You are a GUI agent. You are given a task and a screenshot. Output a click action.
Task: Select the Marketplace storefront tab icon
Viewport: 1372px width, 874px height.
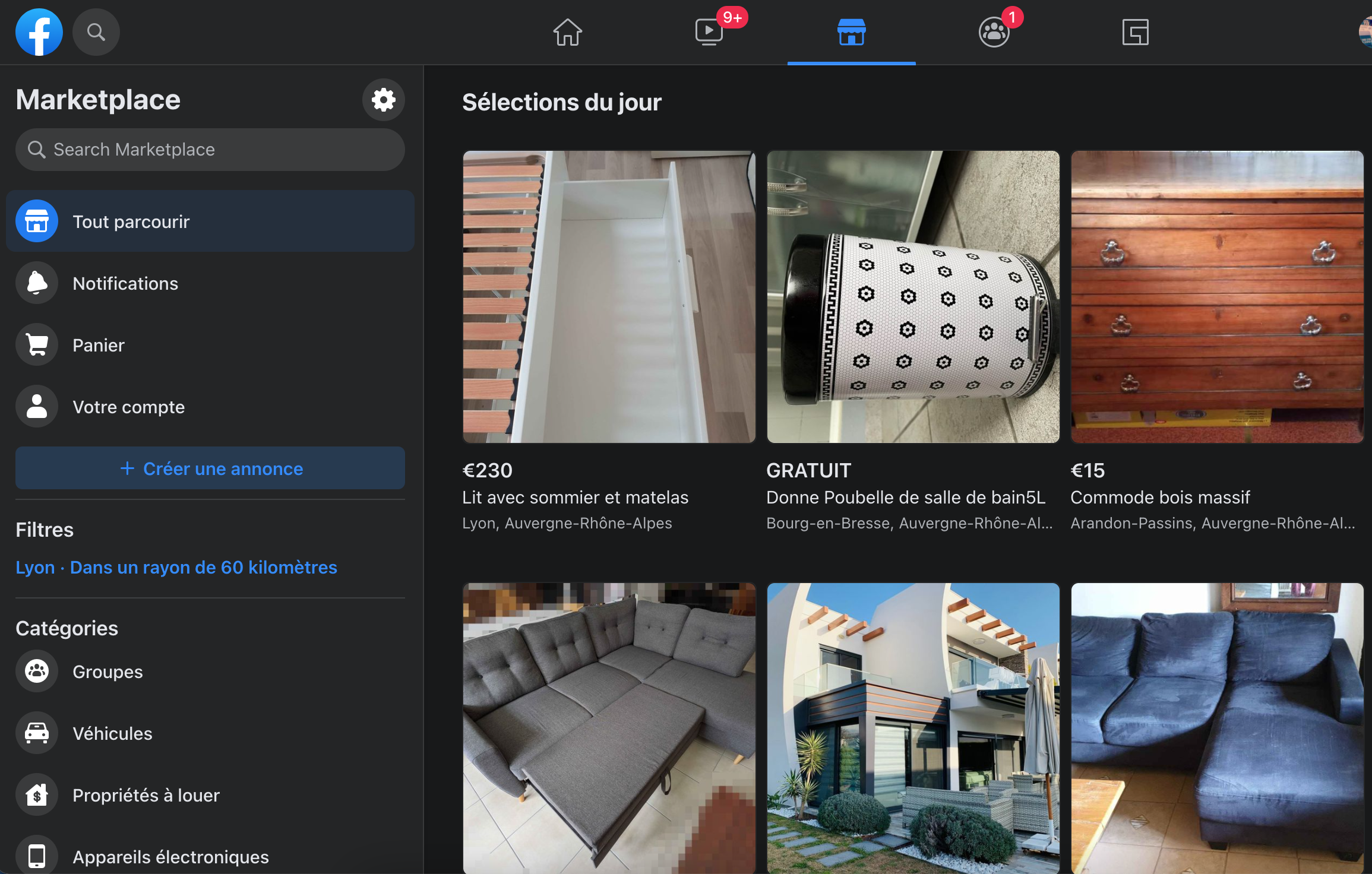click(x=851, y=32)
